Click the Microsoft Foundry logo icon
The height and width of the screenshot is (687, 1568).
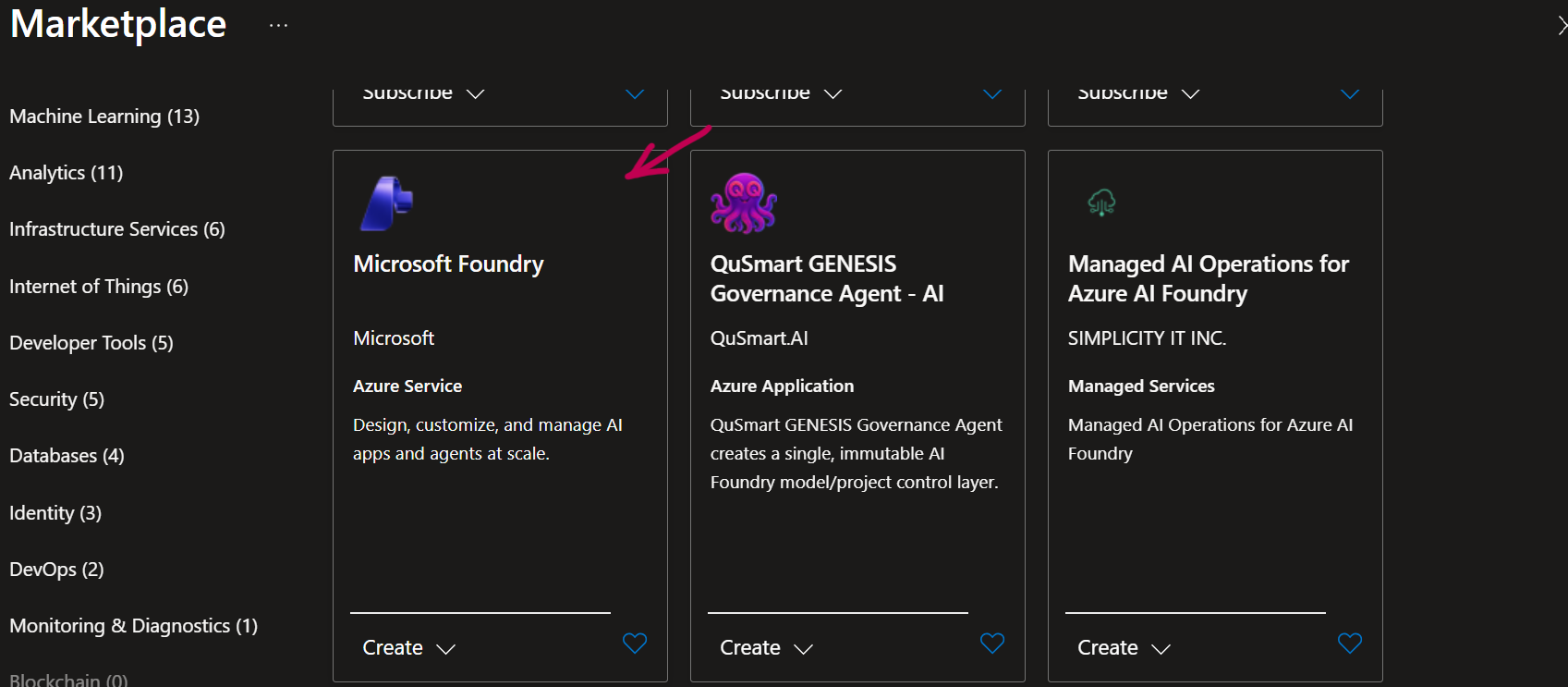386,203
